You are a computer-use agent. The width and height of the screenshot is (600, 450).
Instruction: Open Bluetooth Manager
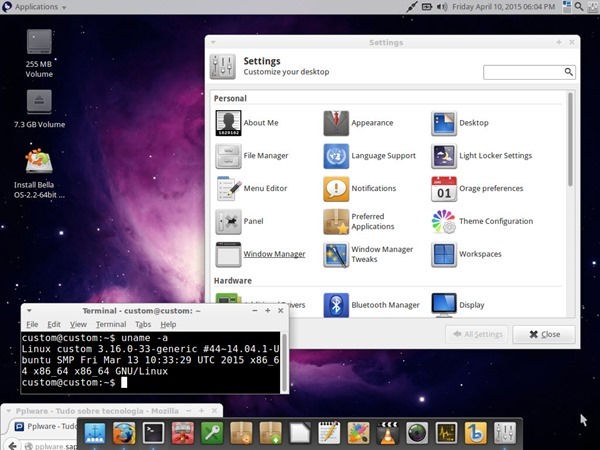click(371, 305)
